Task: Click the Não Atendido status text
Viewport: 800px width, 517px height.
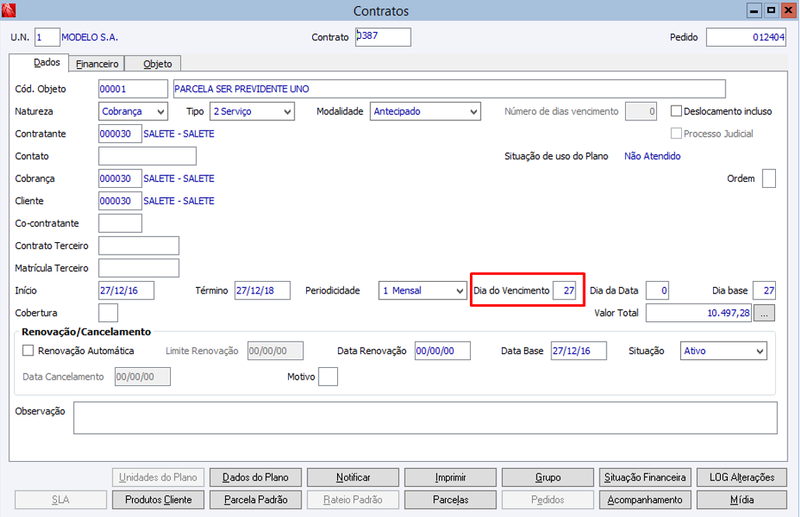Action: 652,156
